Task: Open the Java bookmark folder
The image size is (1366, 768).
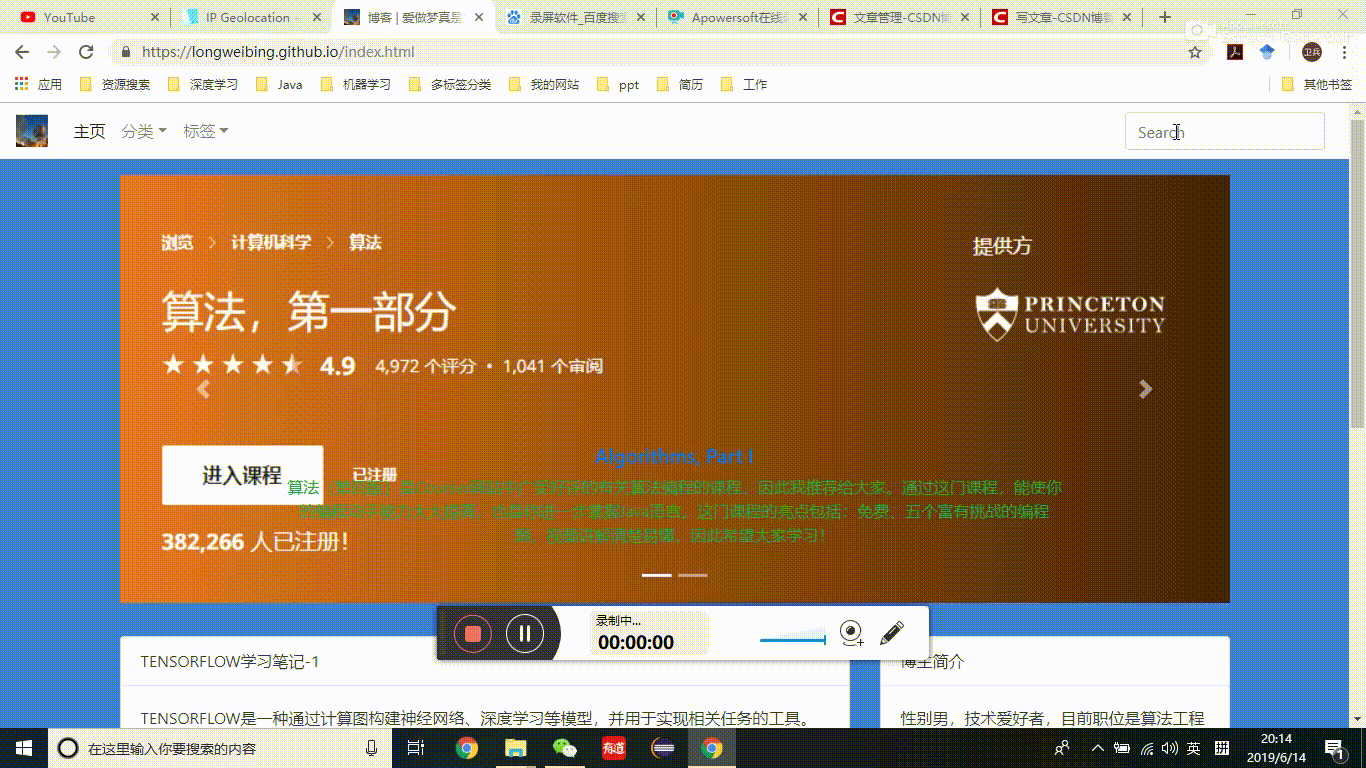Action: 279,85
